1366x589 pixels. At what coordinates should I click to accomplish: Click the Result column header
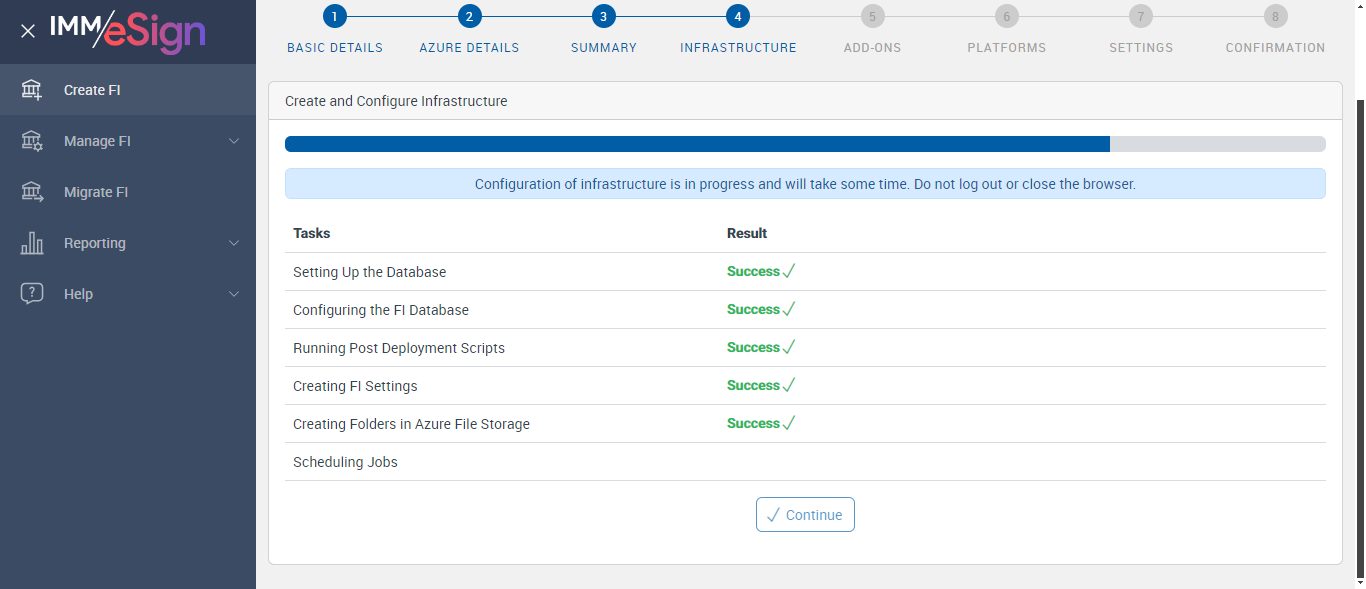pos(747,233)
